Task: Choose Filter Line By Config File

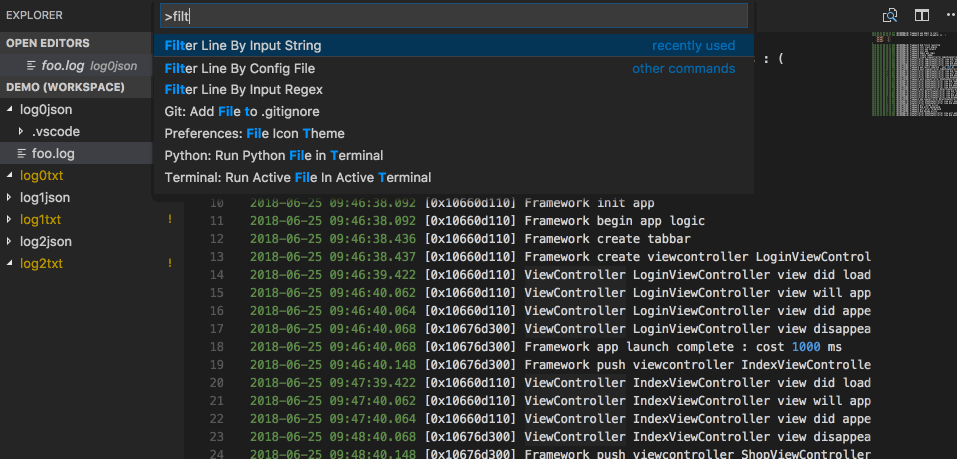Action: [x=453, y=68]
